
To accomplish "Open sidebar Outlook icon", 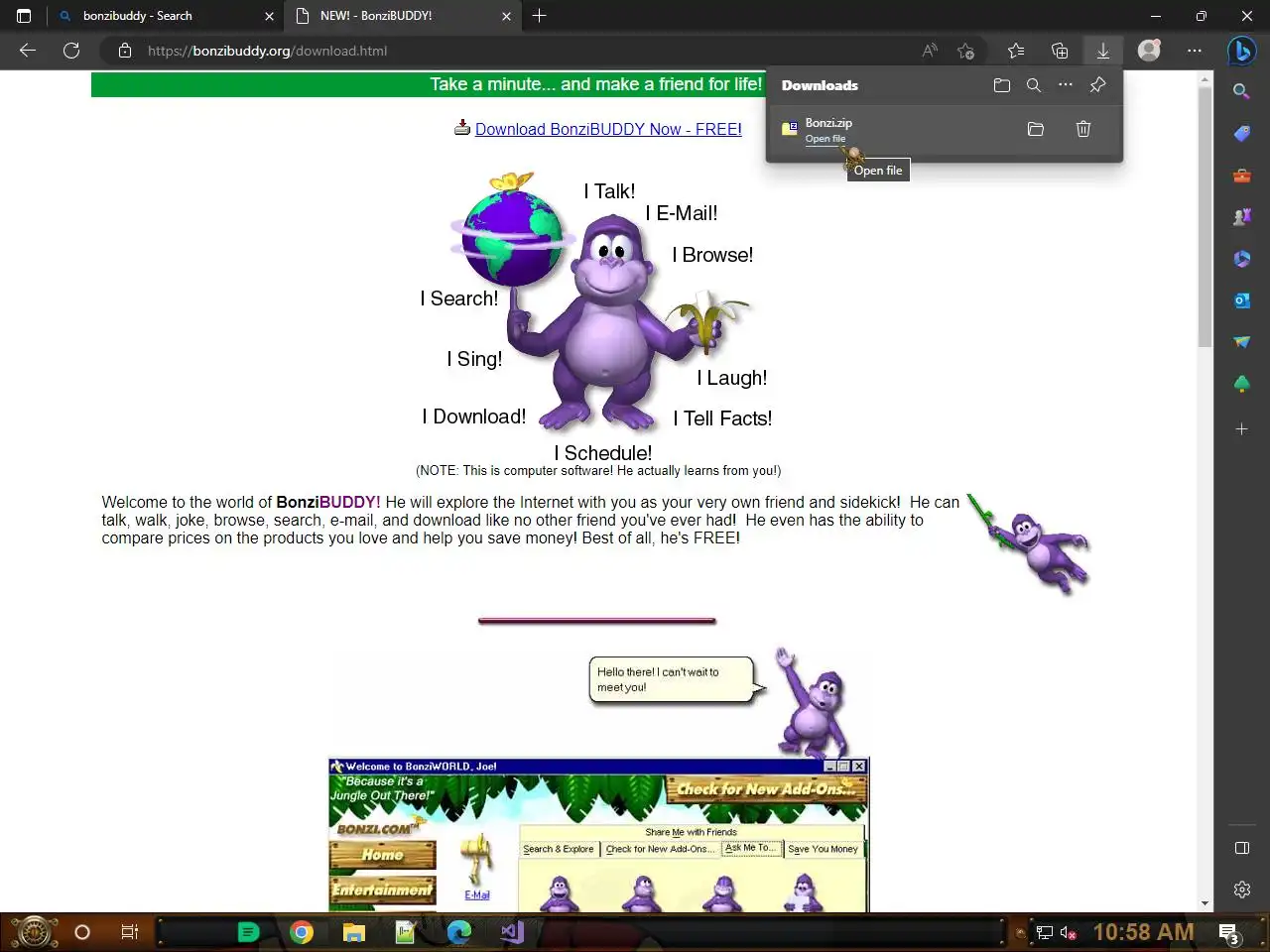I will [x=1241, y=300].
